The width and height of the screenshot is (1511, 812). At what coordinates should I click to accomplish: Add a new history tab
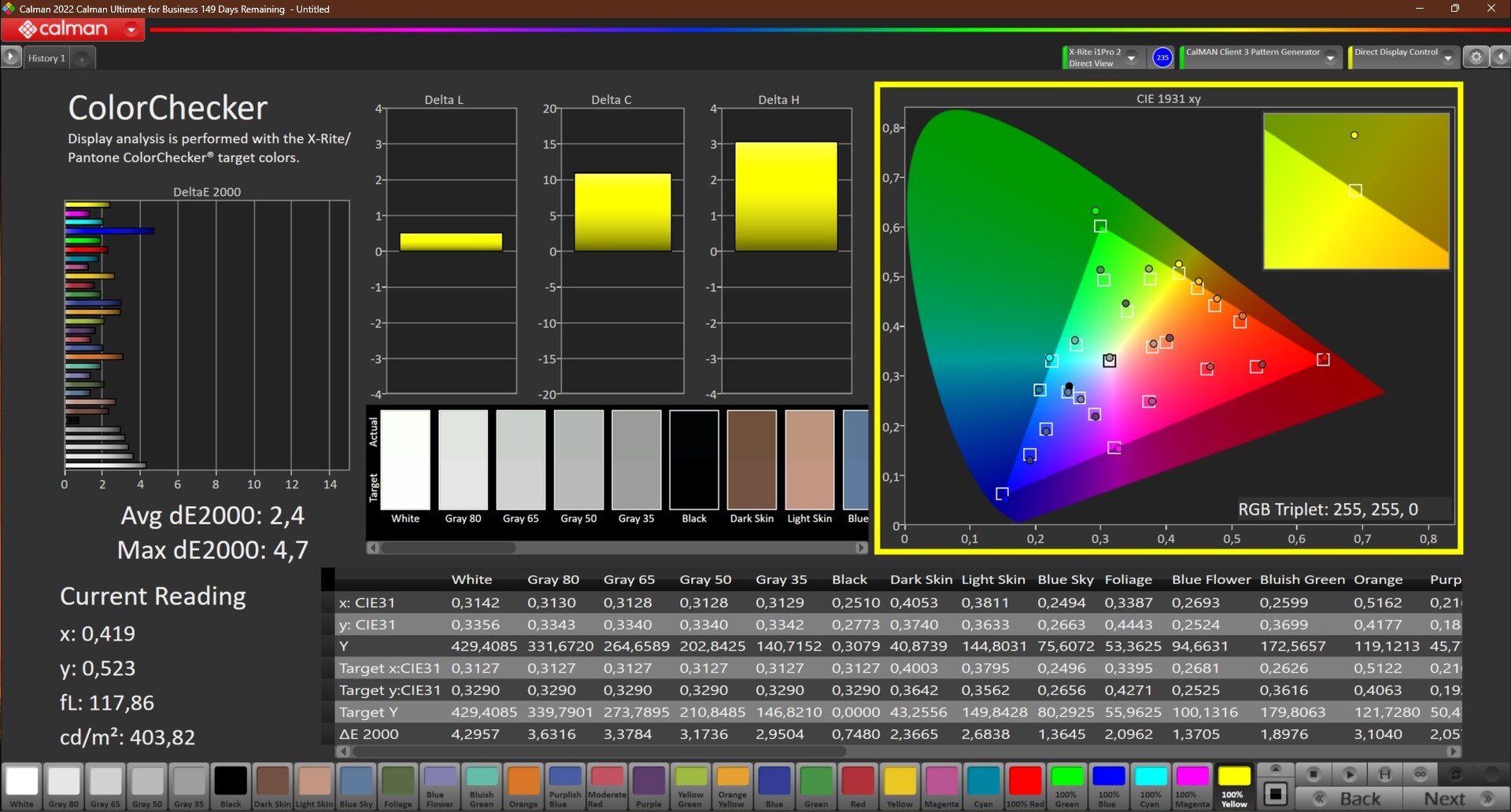click(x=82, y=58)
